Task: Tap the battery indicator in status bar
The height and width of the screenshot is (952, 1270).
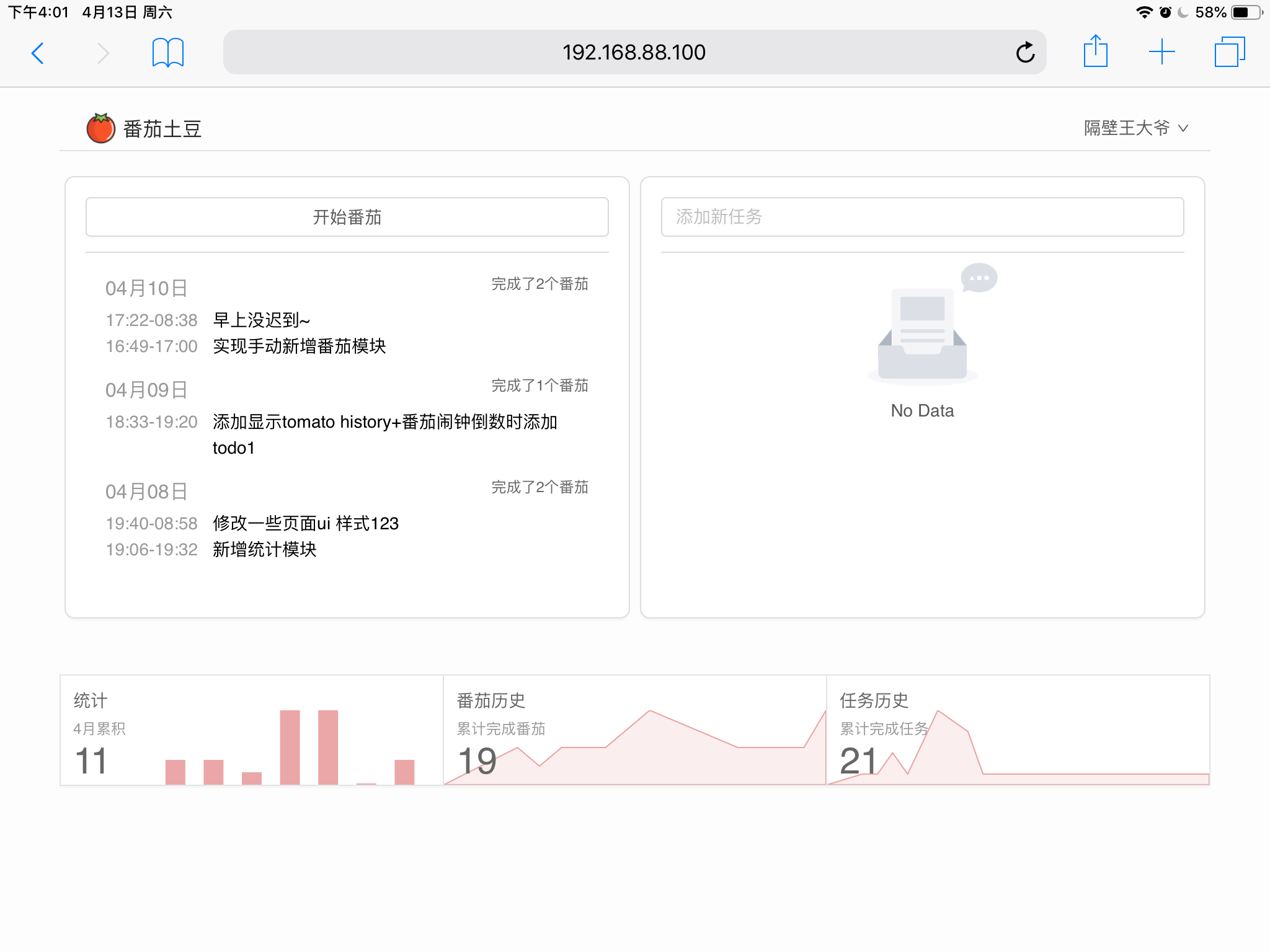Action: pos(1246,12)
